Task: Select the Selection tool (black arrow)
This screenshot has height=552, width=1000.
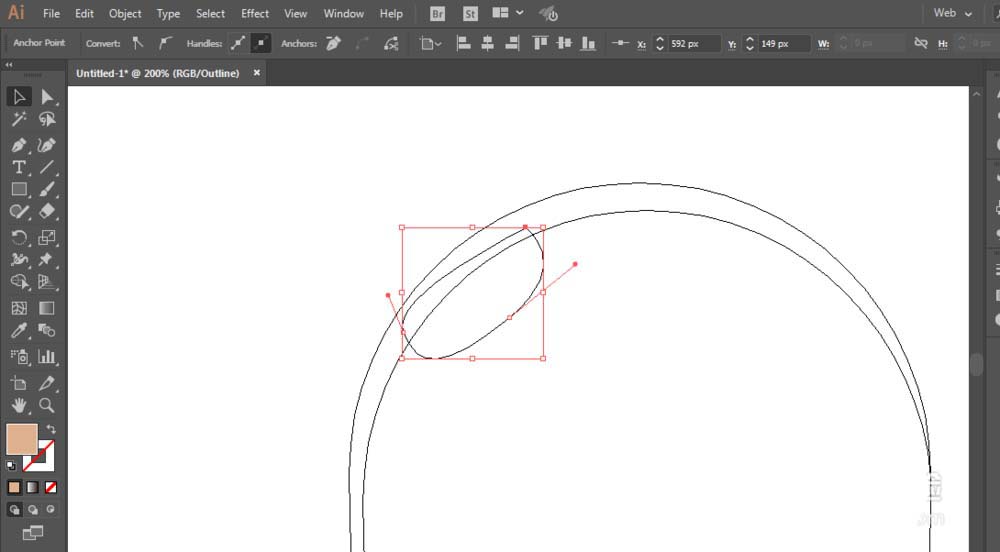Action: click(x=18, y=97)
